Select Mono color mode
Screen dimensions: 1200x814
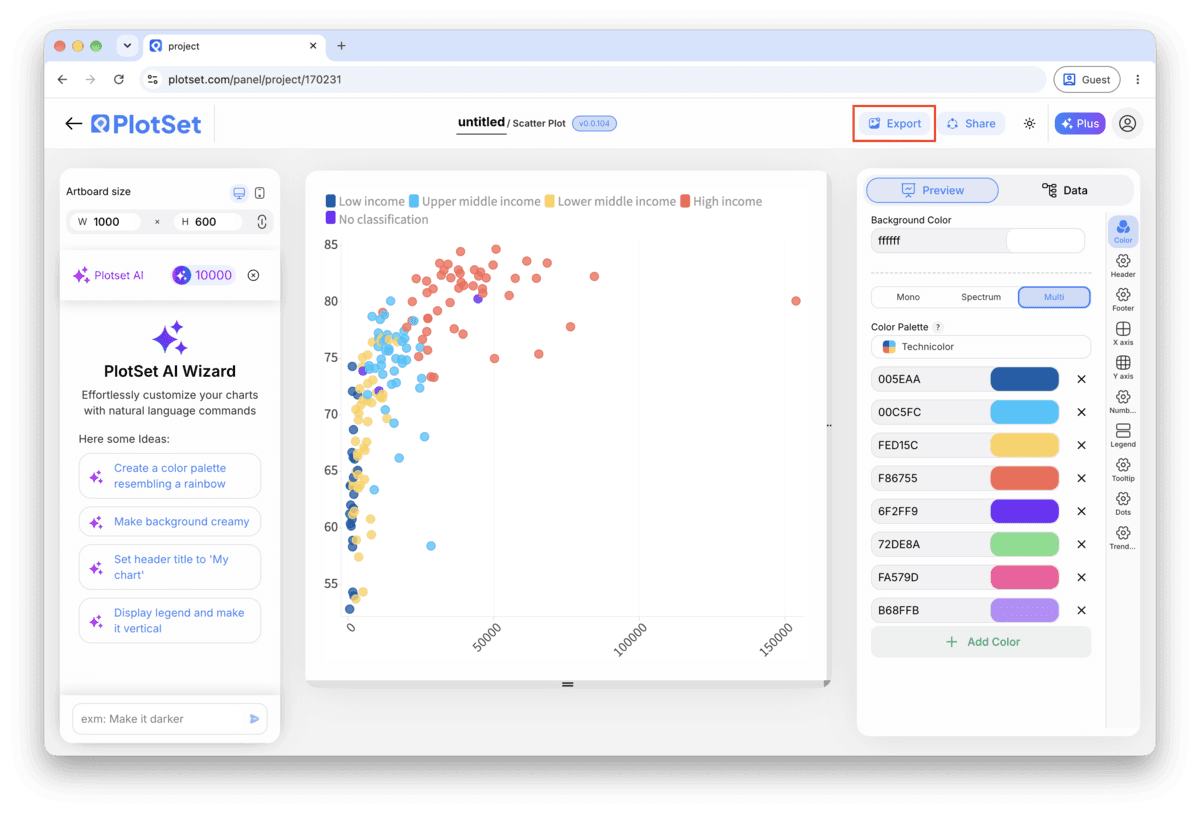[908, 297]
